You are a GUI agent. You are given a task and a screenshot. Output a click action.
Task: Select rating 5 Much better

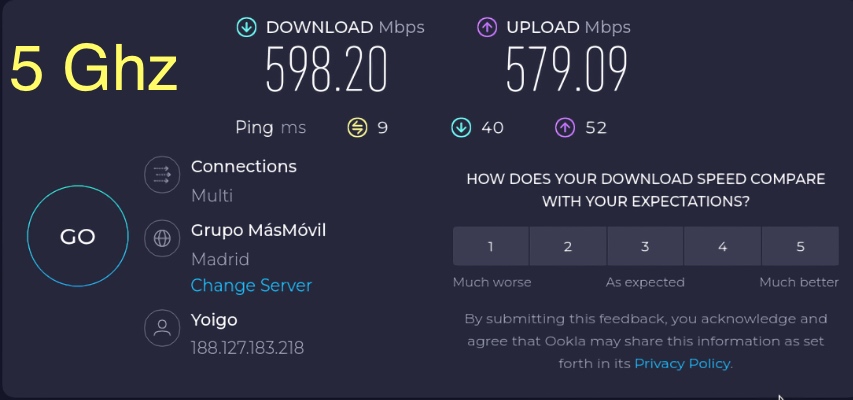coord(800,247)
